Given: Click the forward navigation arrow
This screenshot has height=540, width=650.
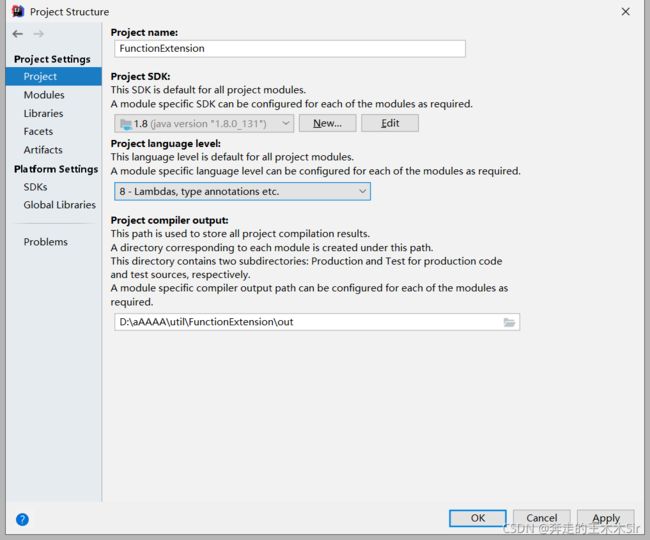Looking at the screenshot, I should [39, 34].
